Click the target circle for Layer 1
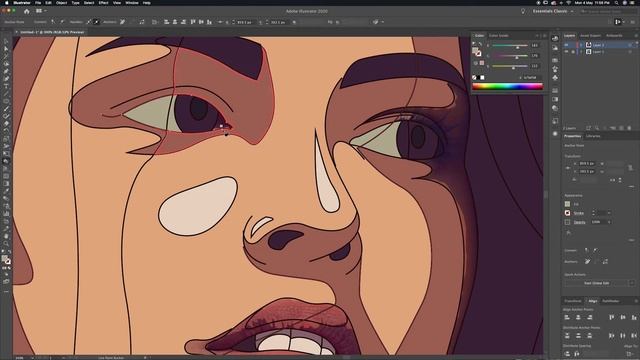The height and width of the screenshot is (360, 640). [x=631, y=52]
